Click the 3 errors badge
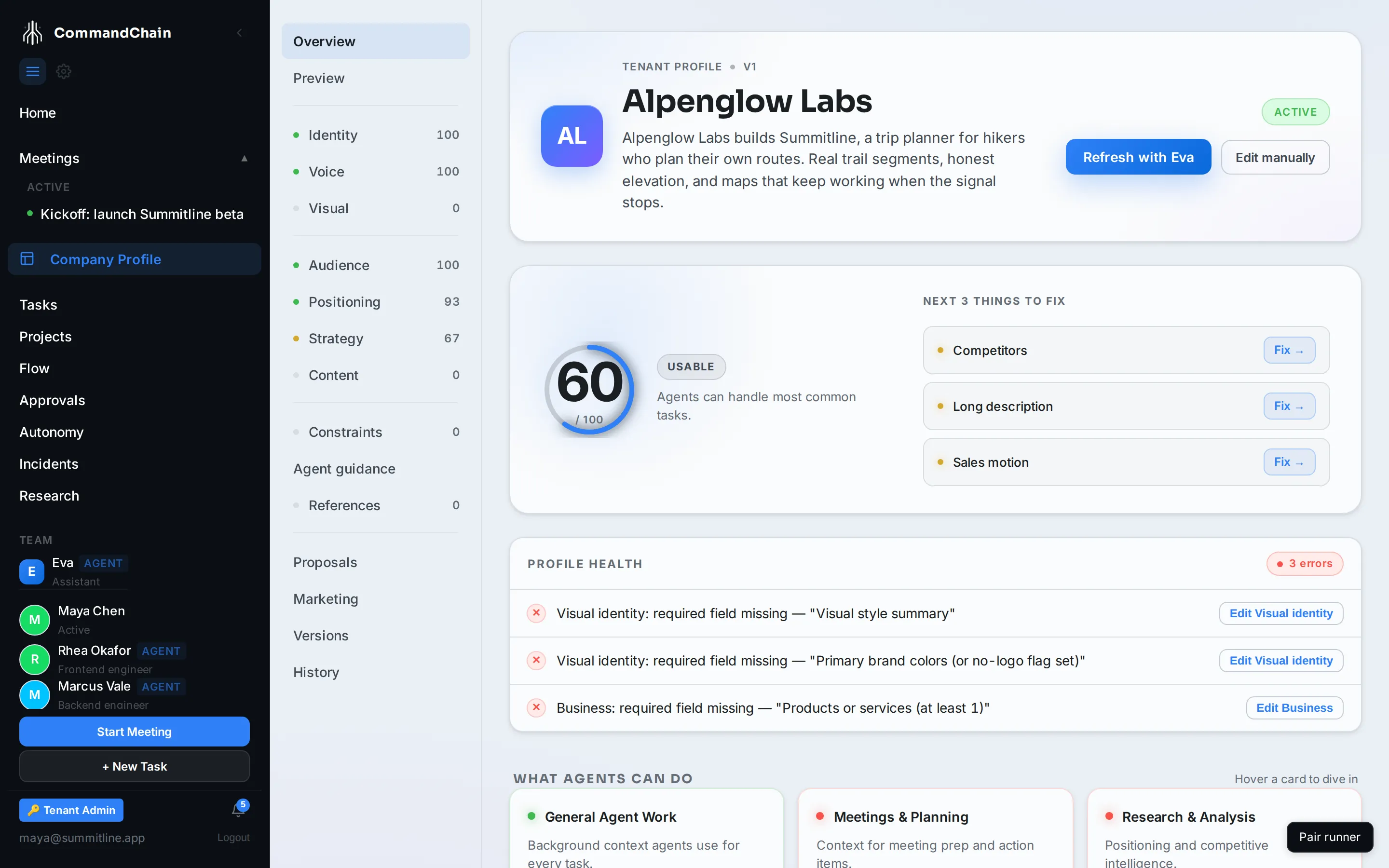The height and width of the screenshot is (868, 1389). tap(1305, 564)
